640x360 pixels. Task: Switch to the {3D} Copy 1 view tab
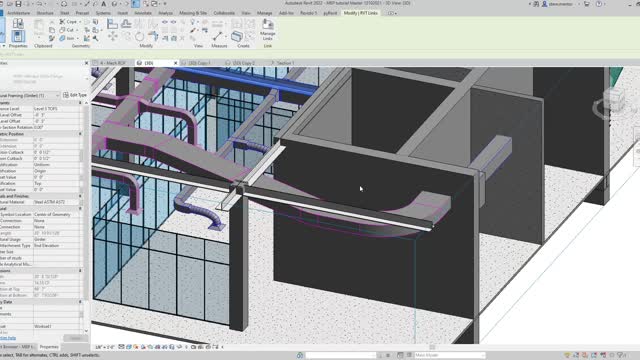pyautogui.click(x=199, y=63)
